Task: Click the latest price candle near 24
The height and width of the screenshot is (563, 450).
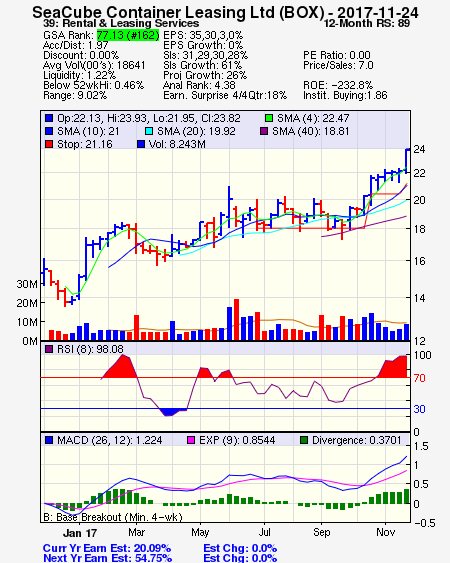Action: pos(407,161)
